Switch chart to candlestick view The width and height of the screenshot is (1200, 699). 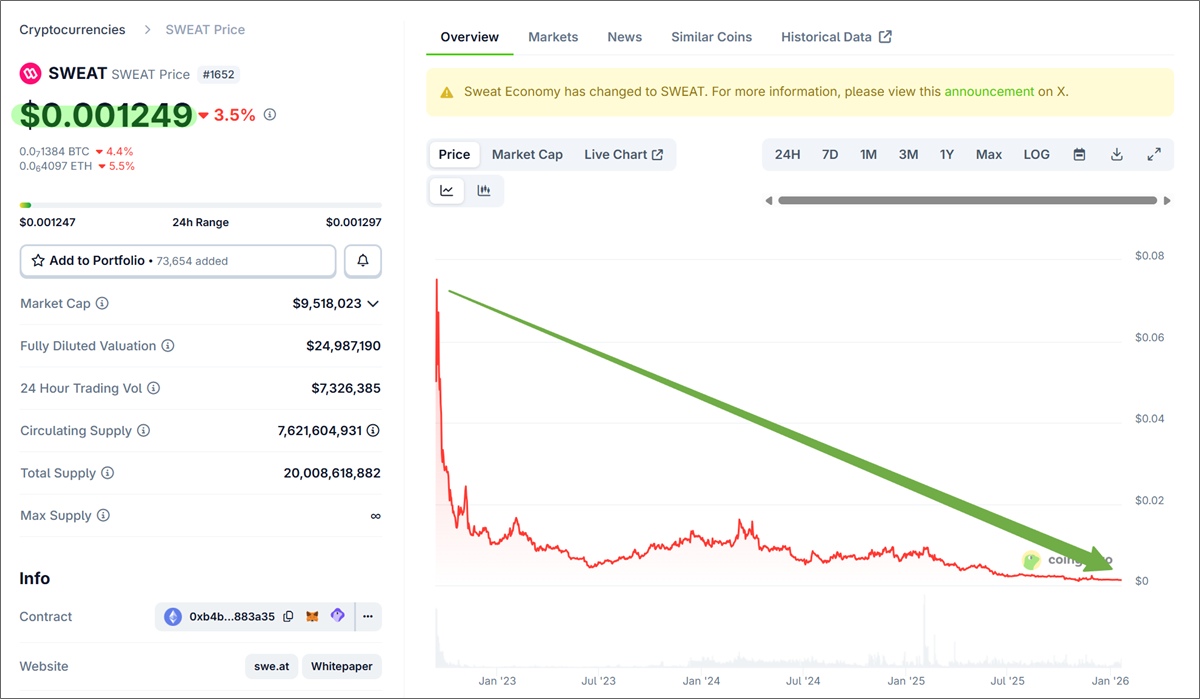coord(485,189)
